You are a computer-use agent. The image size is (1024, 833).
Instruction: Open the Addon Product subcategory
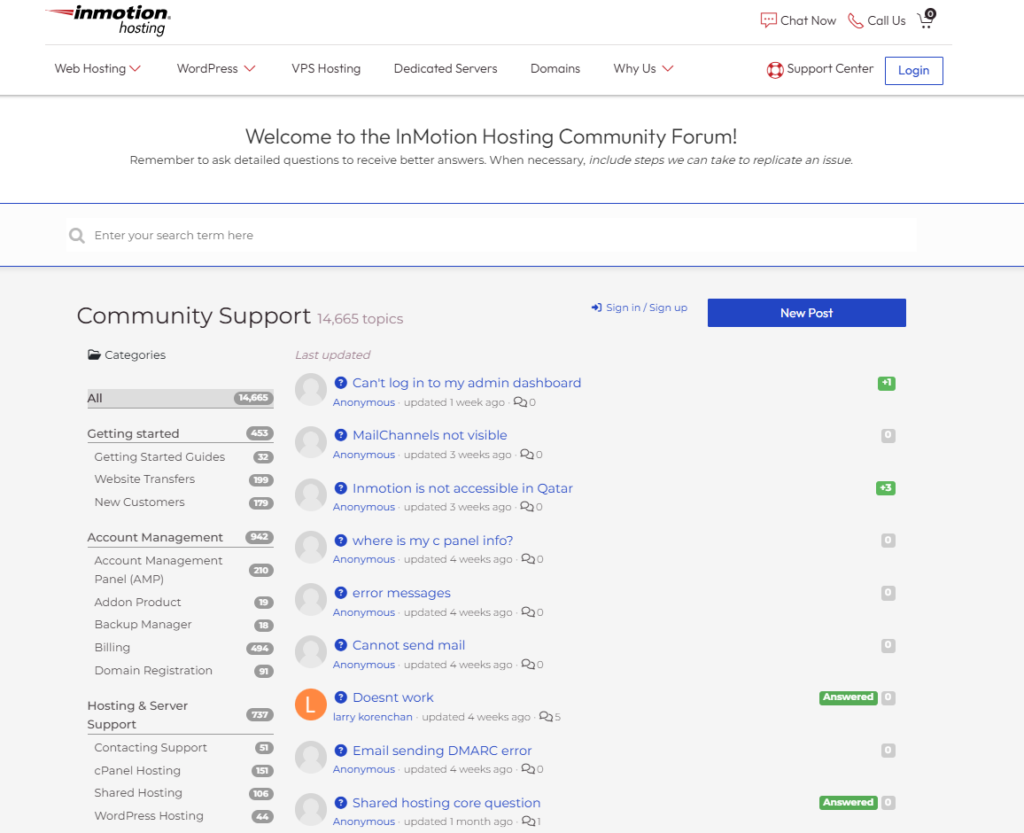(138, 602)
